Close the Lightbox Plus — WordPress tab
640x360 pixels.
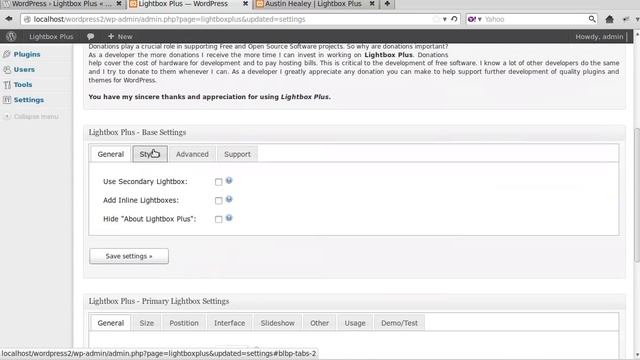pos(245,4)
